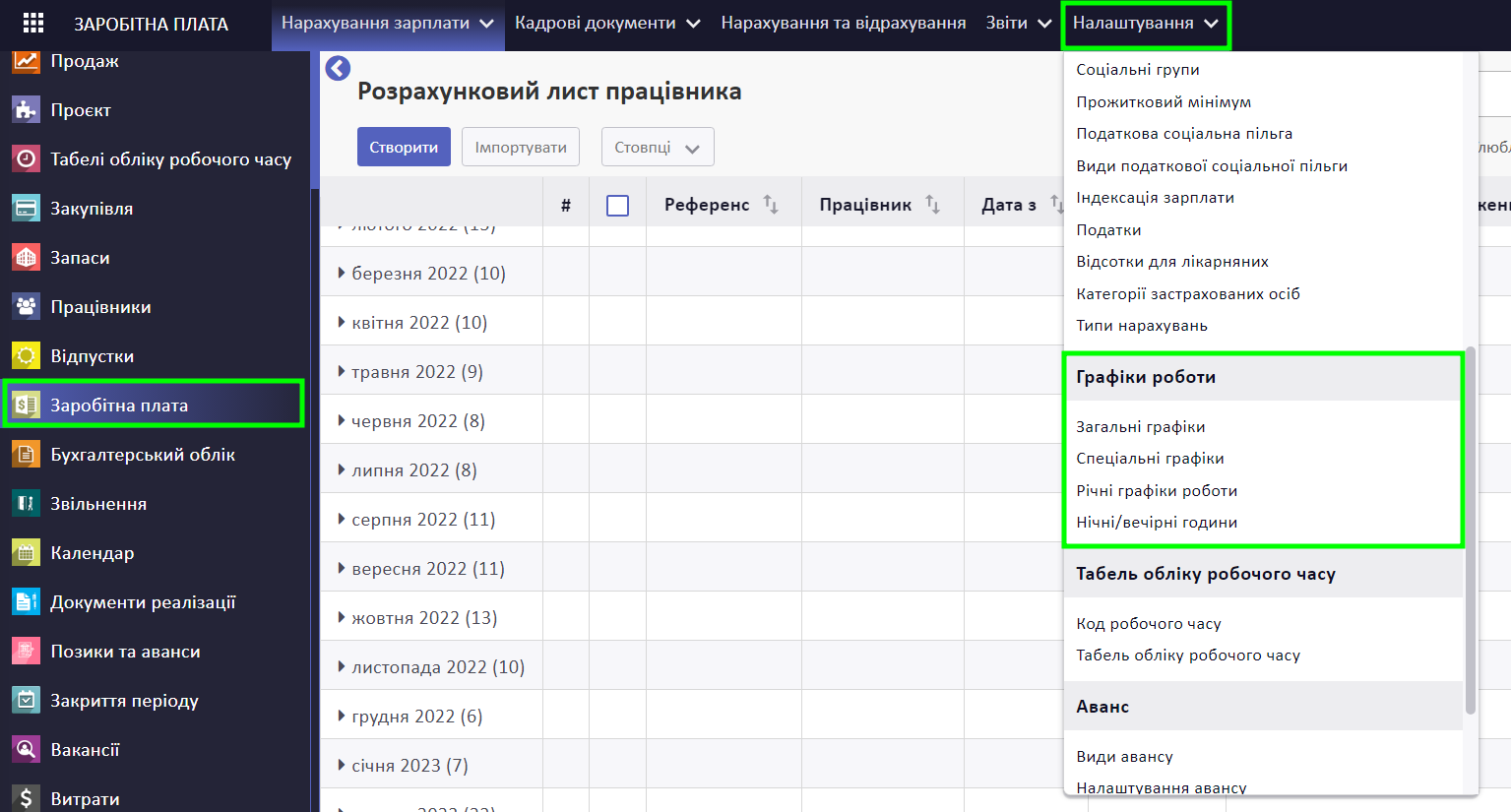The width and height of the screenshot is (1511, 812).
Task: Click the Календар icon
Action: point(27,552)
